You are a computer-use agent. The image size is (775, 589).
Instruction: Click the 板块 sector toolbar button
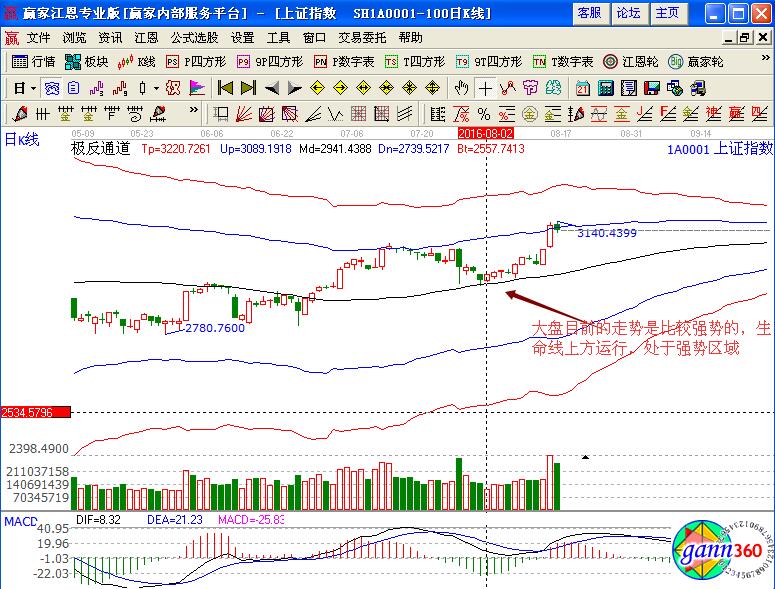88,61
